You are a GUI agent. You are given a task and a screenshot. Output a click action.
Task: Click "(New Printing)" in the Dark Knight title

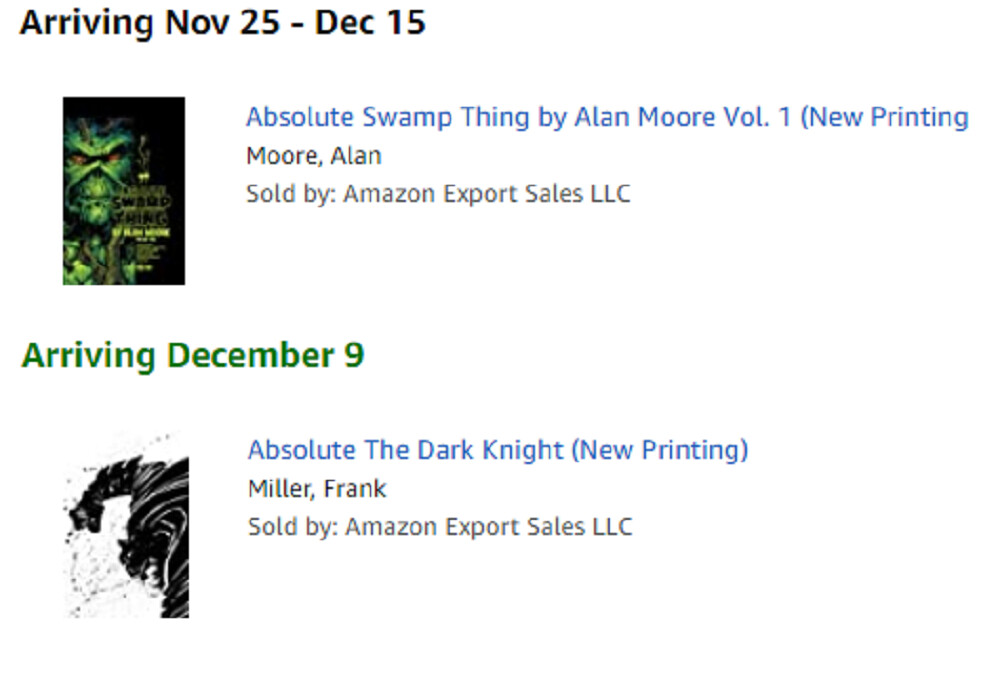click(659, 450)
